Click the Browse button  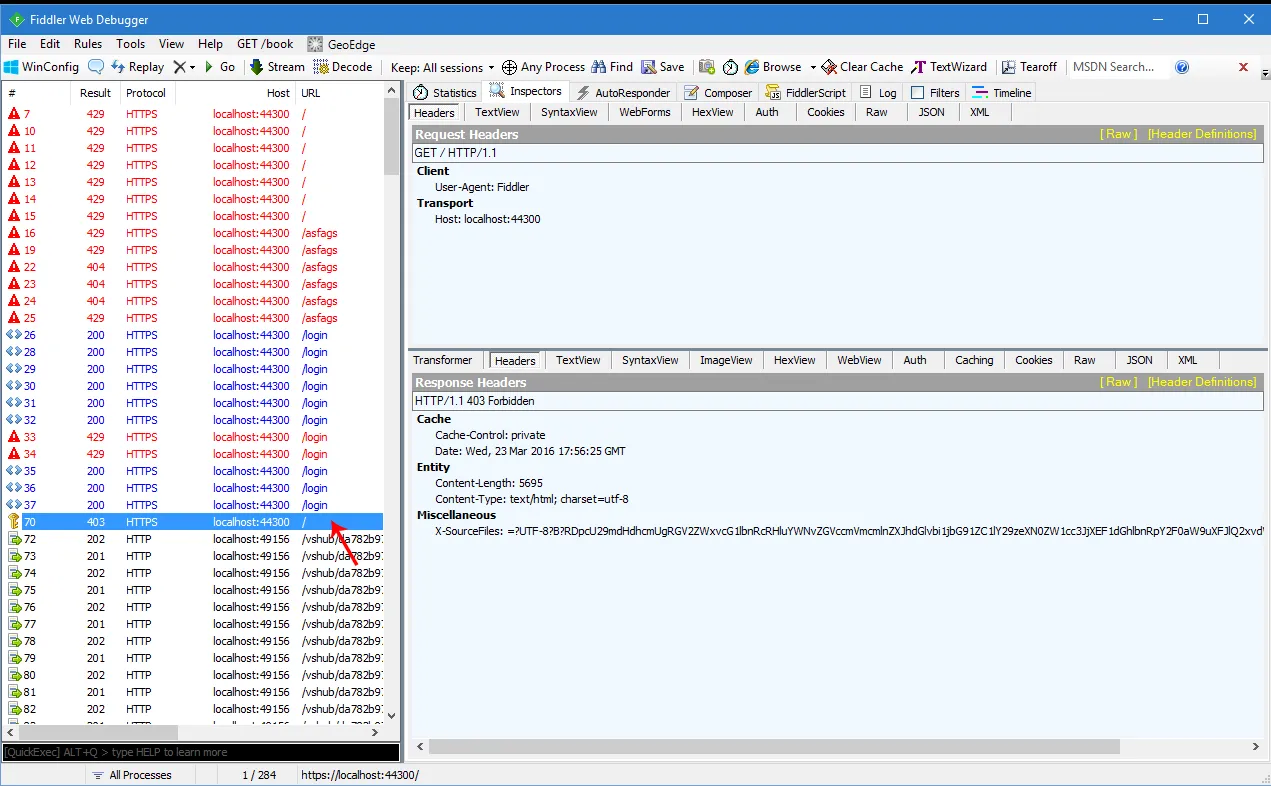773,67
